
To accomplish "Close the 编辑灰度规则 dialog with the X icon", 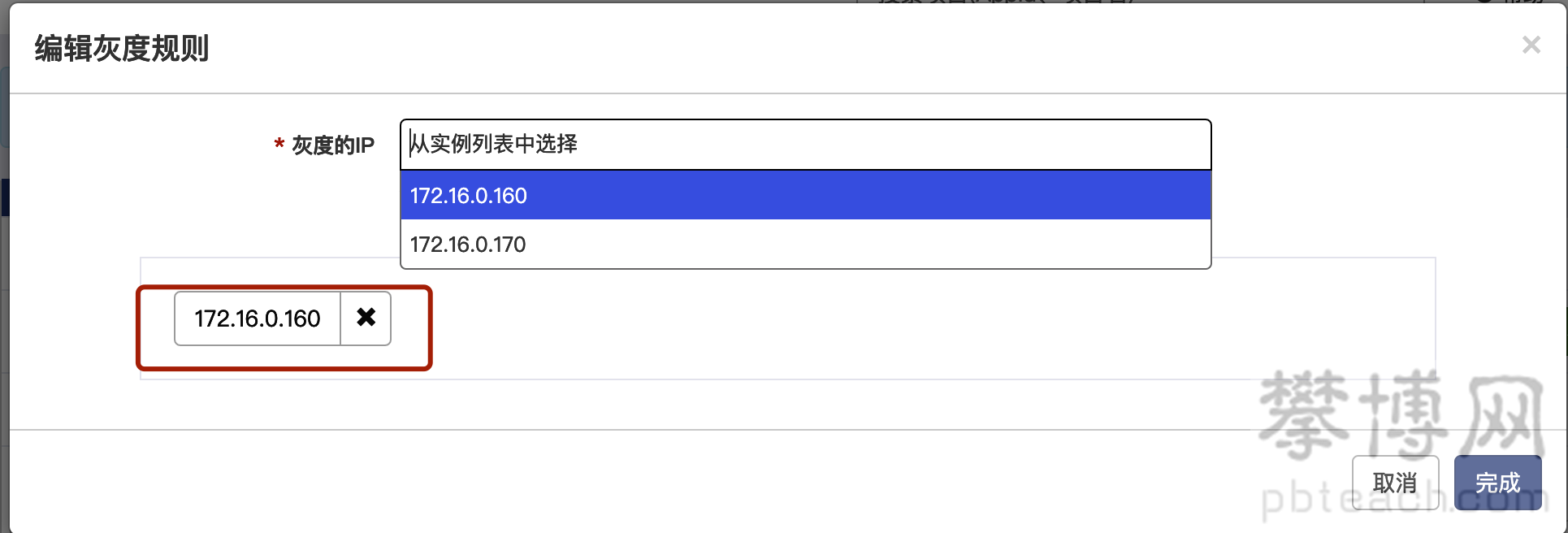I will [1531, 45].
